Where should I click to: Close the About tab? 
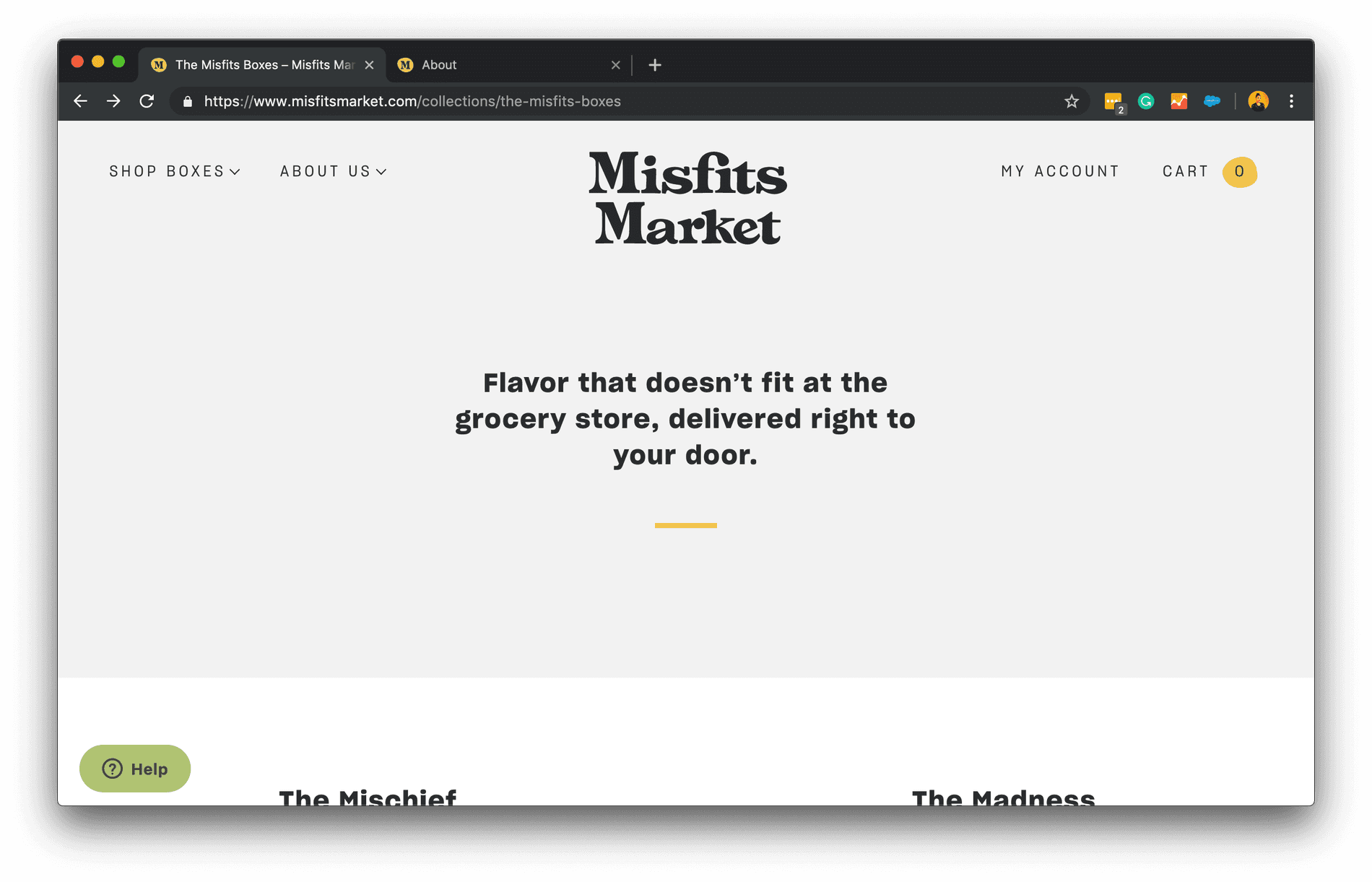(616, 65)
